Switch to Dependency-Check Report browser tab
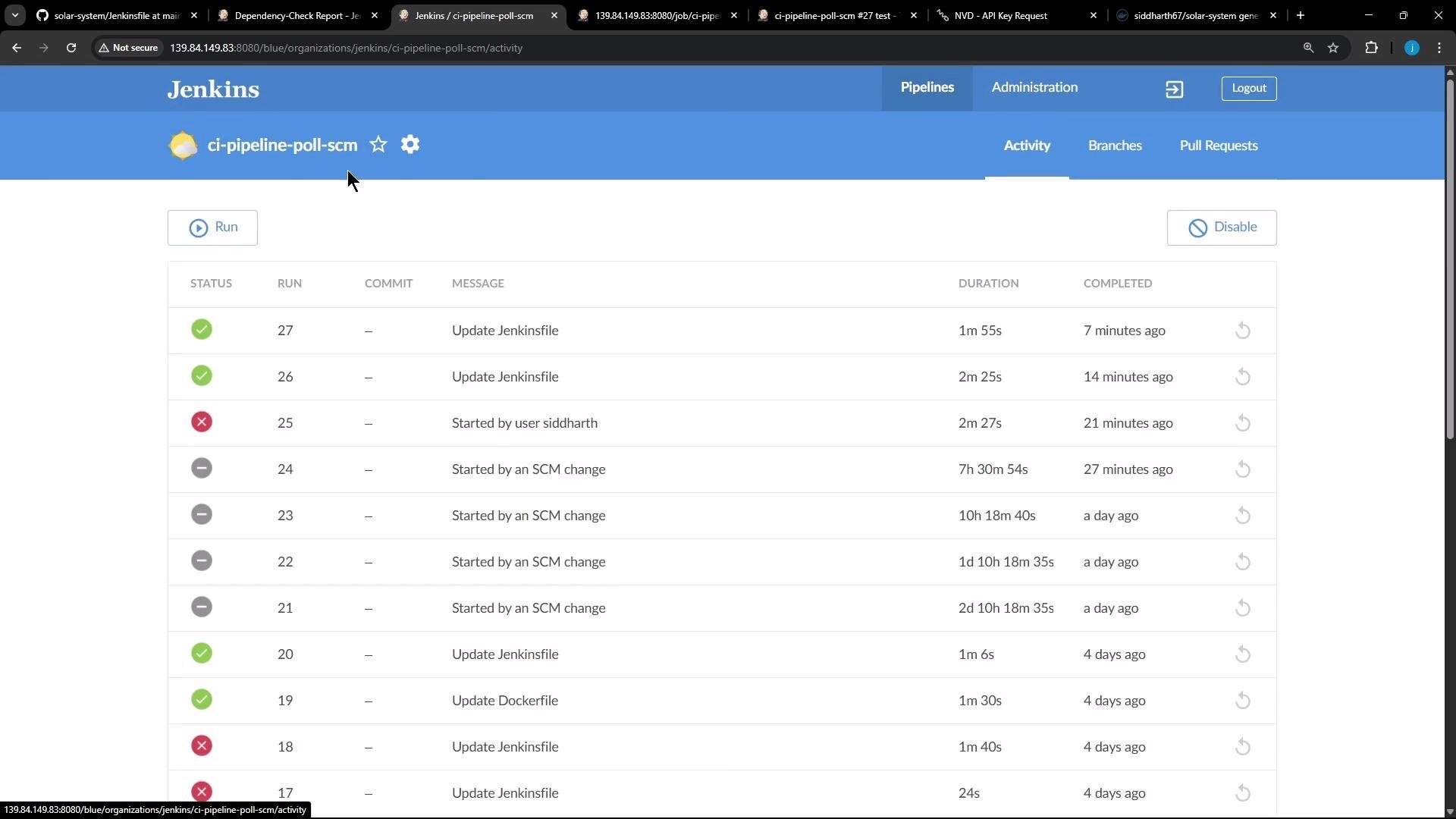Screen dimensions: 1456x819 tap(297, 15)
